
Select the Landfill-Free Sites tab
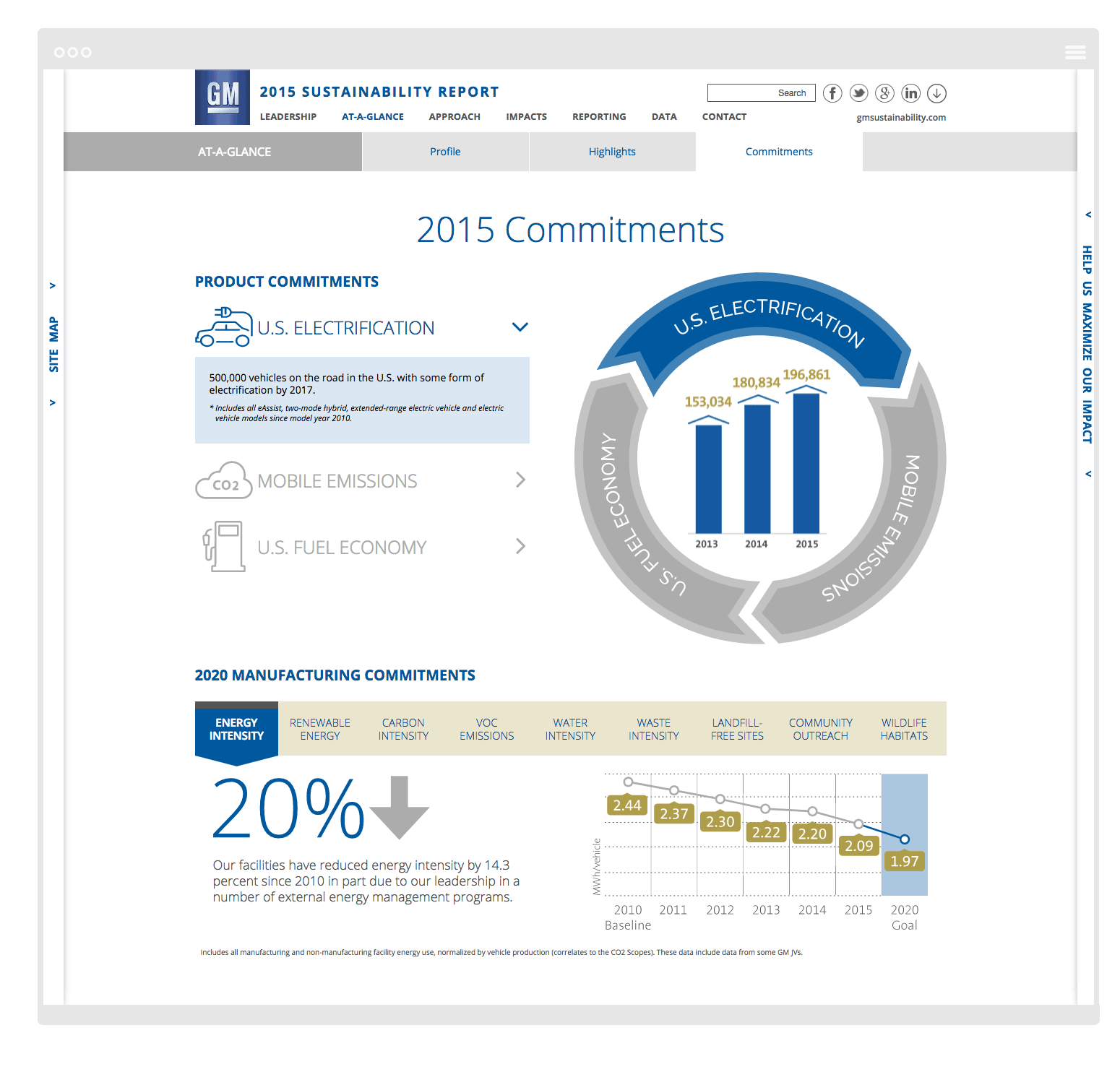(x=737, y=730)
